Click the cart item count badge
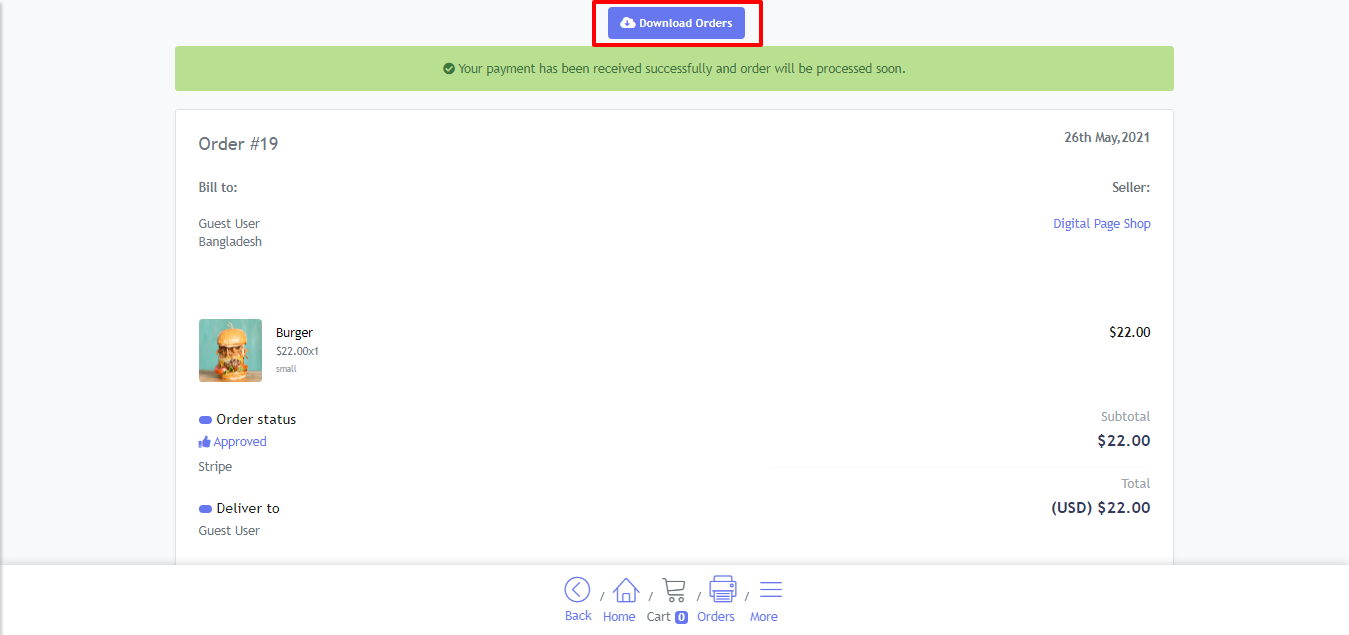The image size is (1349, 635). click(681, 617)
